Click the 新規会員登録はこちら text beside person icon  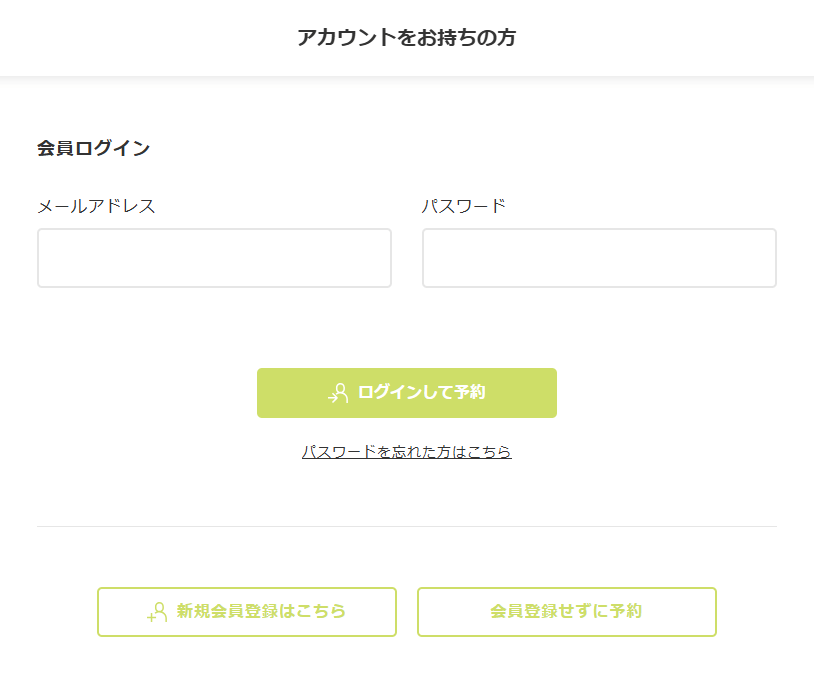pyautogui.click(x=261, y=612)
